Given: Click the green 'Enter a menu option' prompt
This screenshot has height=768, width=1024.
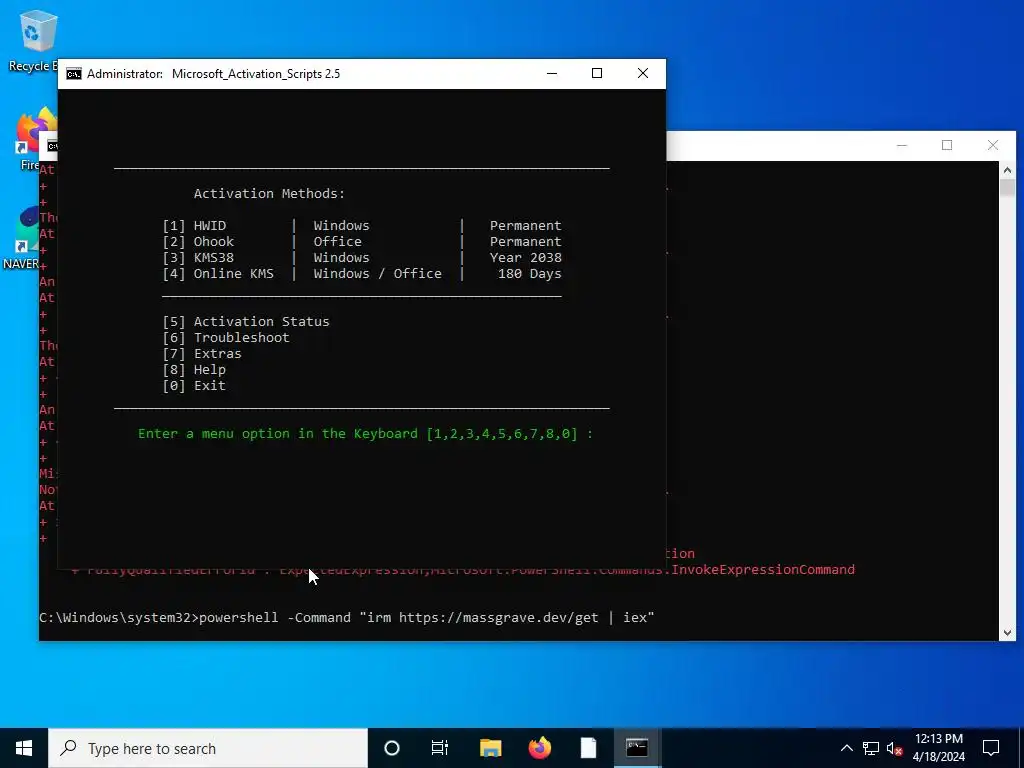Looking at the screenshot, I should 365,434.
